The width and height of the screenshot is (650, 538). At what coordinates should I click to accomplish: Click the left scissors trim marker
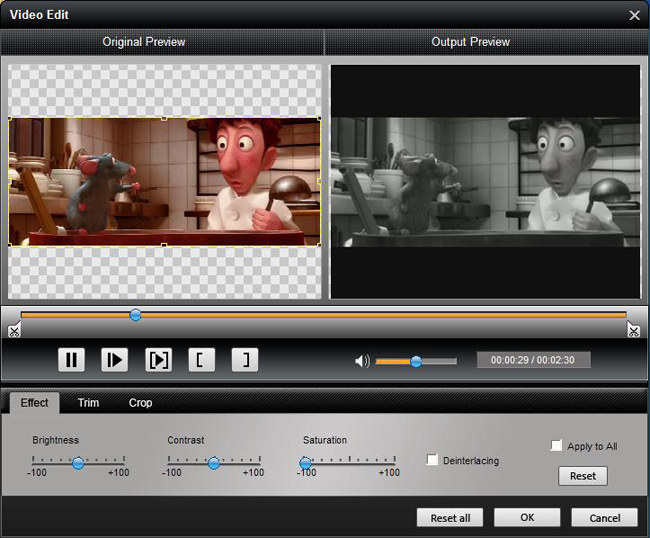click(x=14, y=330)
